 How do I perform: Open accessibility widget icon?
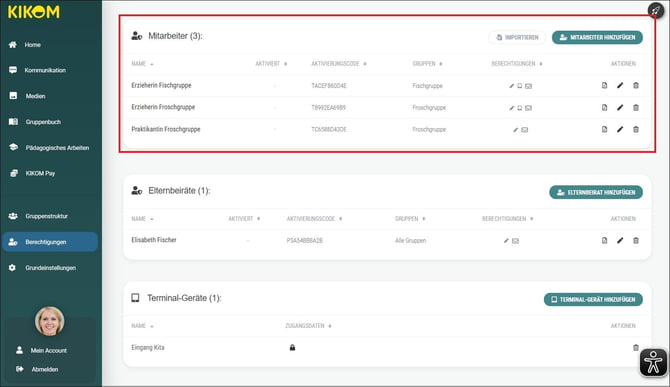pyautogui.click(x=653, y=363)
